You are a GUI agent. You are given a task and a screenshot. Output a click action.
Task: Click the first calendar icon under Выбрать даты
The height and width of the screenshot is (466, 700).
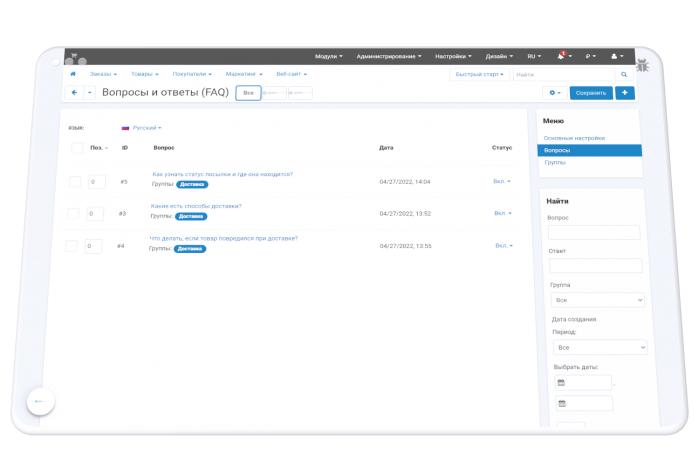561,383
